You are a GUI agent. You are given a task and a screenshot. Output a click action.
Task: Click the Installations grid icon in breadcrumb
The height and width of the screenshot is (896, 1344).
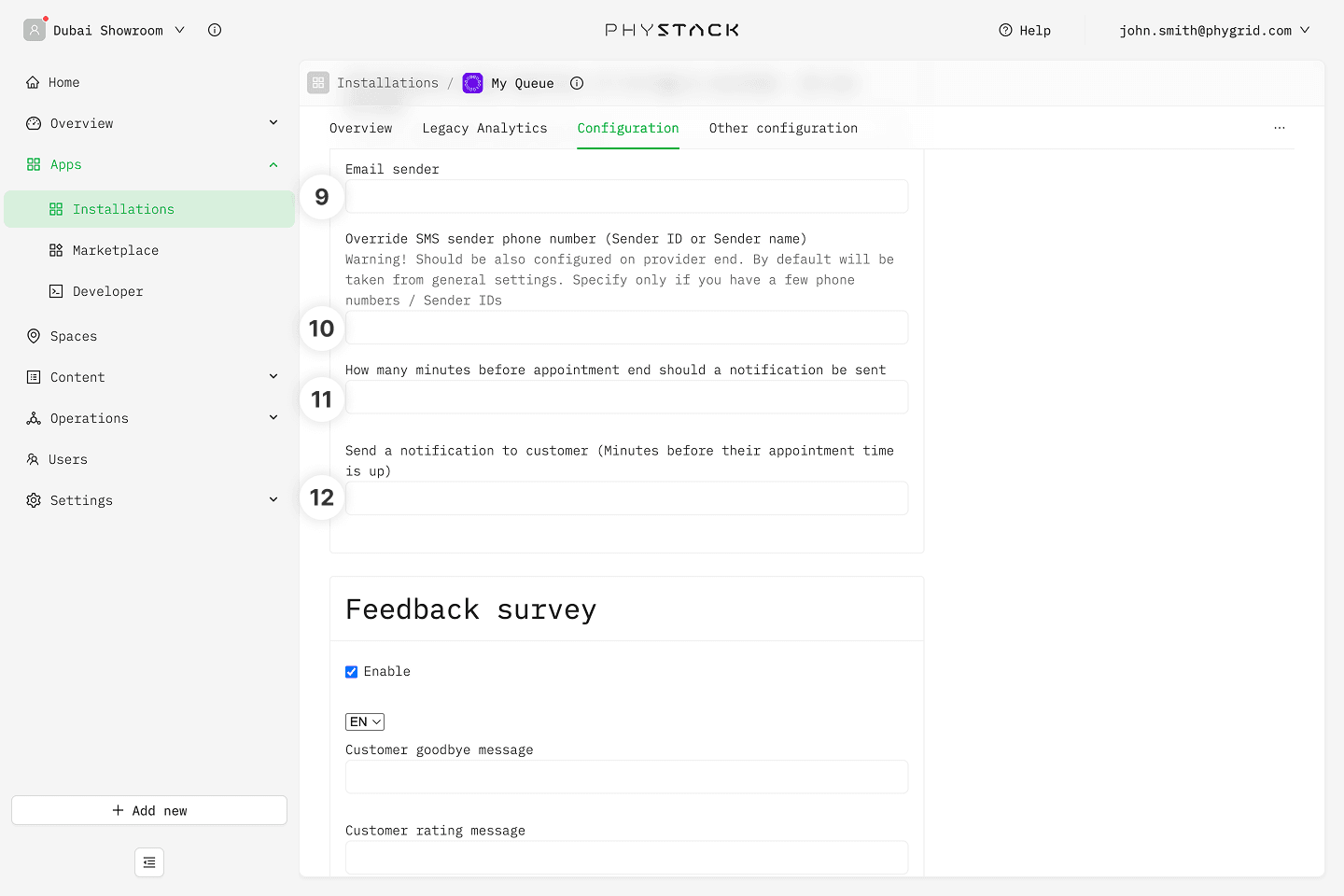click(x=318, y=83)
